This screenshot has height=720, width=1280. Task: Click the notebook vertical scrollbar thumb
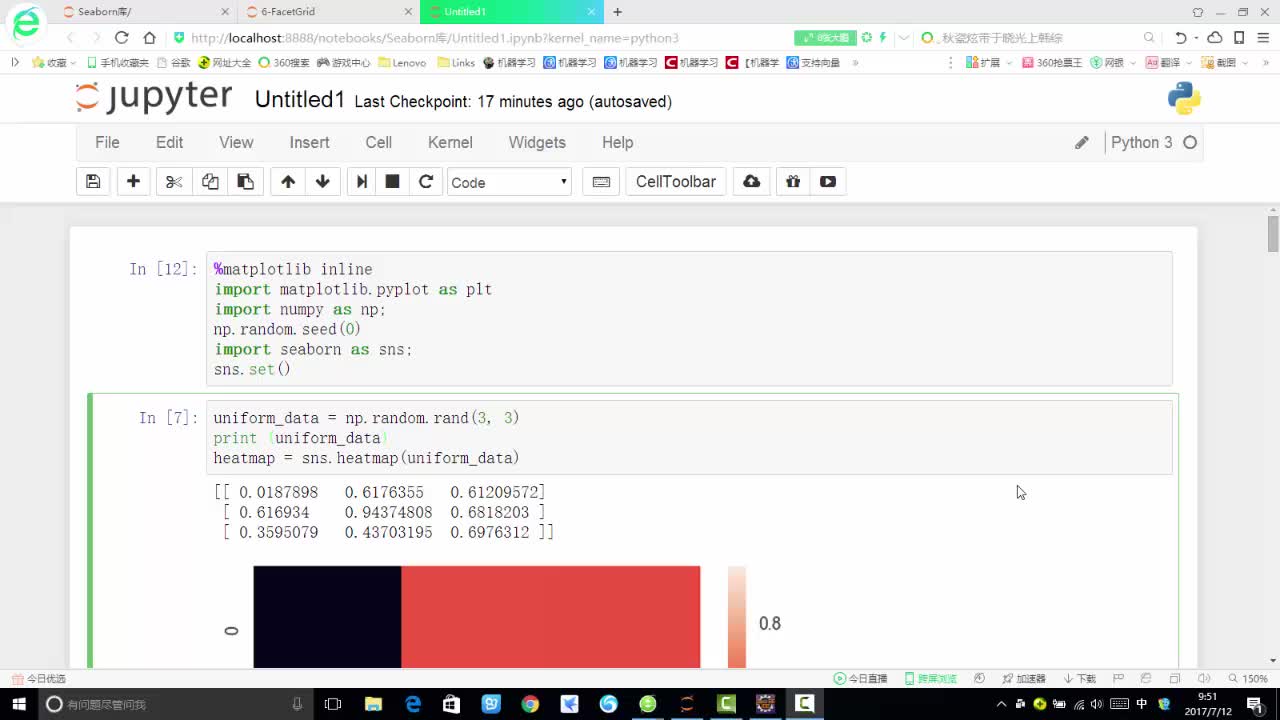point(1273,233)
